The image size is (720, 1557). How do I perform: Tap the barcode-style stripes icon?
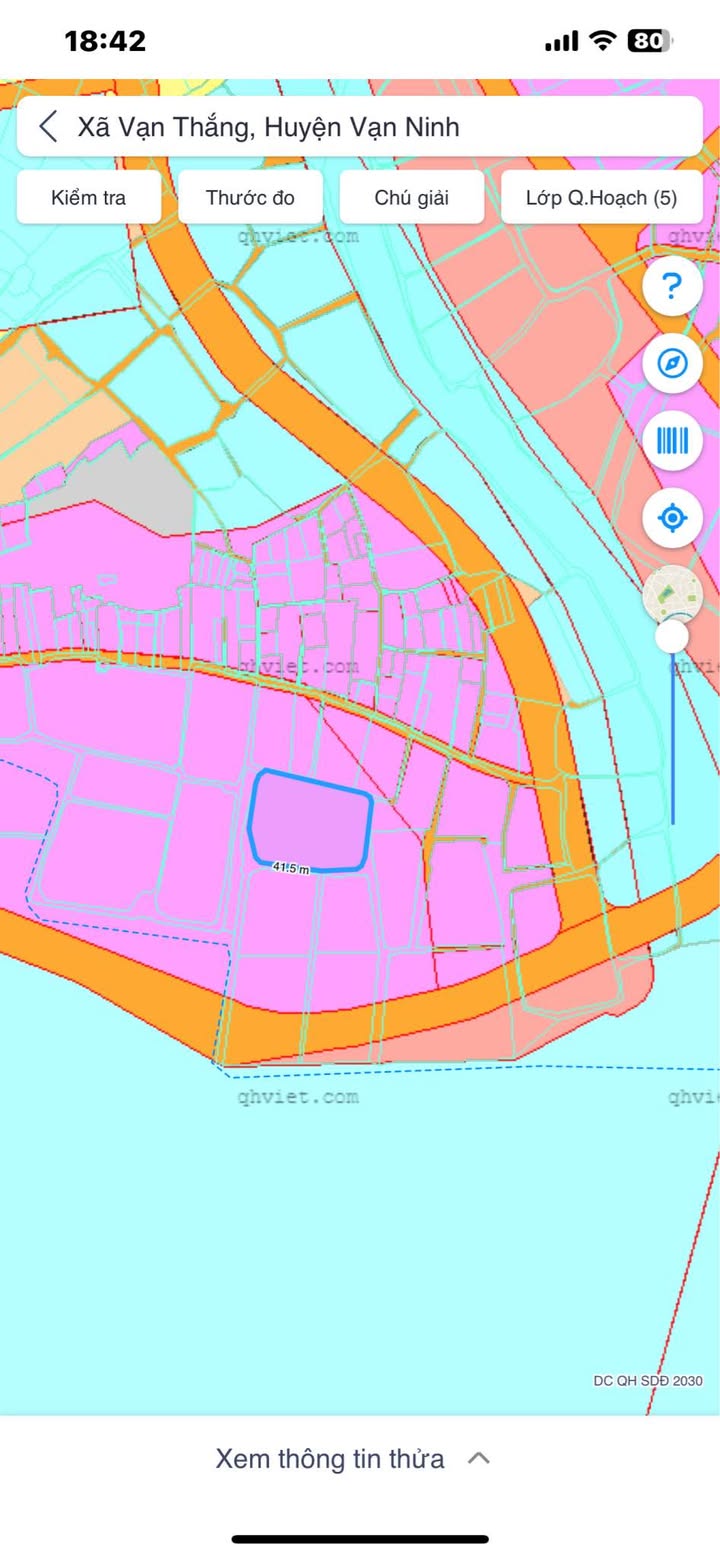point(672,441)
